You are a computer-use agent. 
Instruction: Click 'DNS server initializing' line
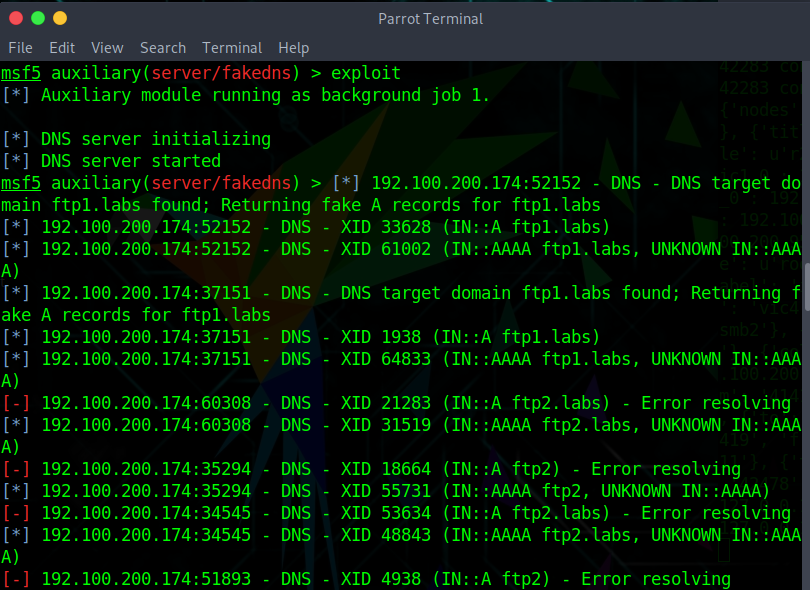coord(137,139)
